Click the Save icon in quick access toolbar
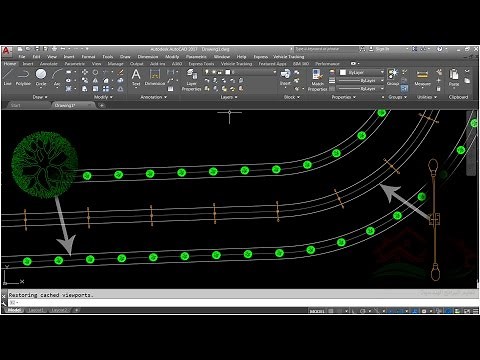 pos(37,49)
